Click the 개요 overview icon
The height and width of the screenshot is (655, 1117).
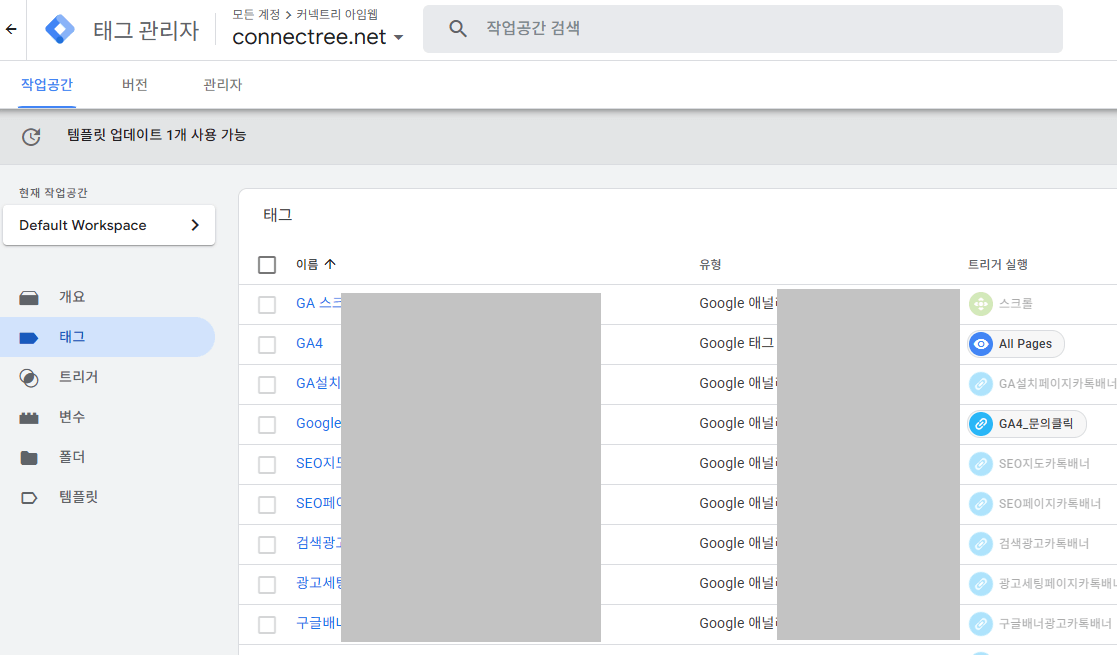(29, 297)
